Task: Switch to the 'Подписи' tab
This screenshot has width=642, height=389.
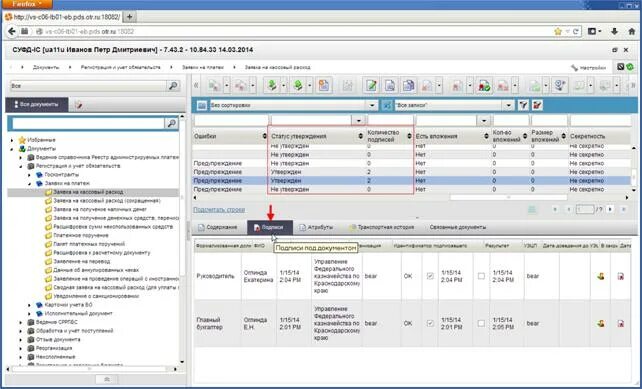Action: pyautogui.click(x=270, y=227)
